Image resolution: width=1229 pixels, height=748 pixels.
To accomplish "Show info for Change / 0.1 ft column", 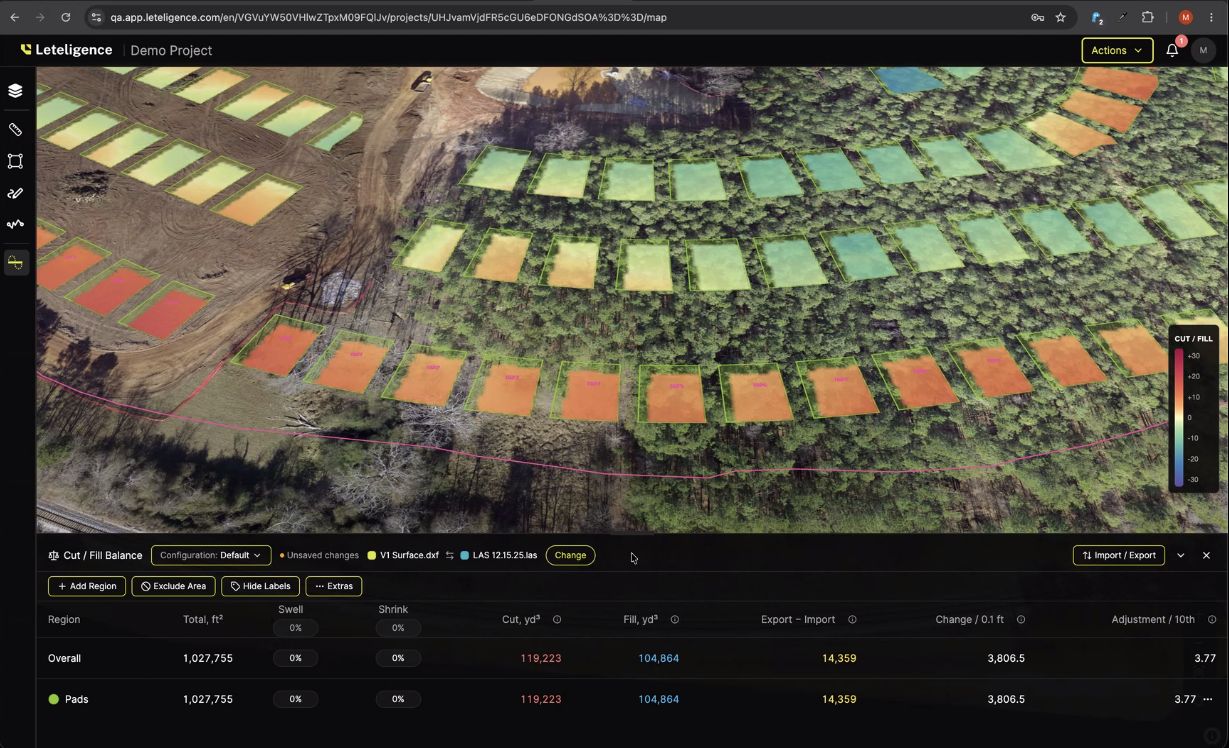I will click(x=1021, y=620).
